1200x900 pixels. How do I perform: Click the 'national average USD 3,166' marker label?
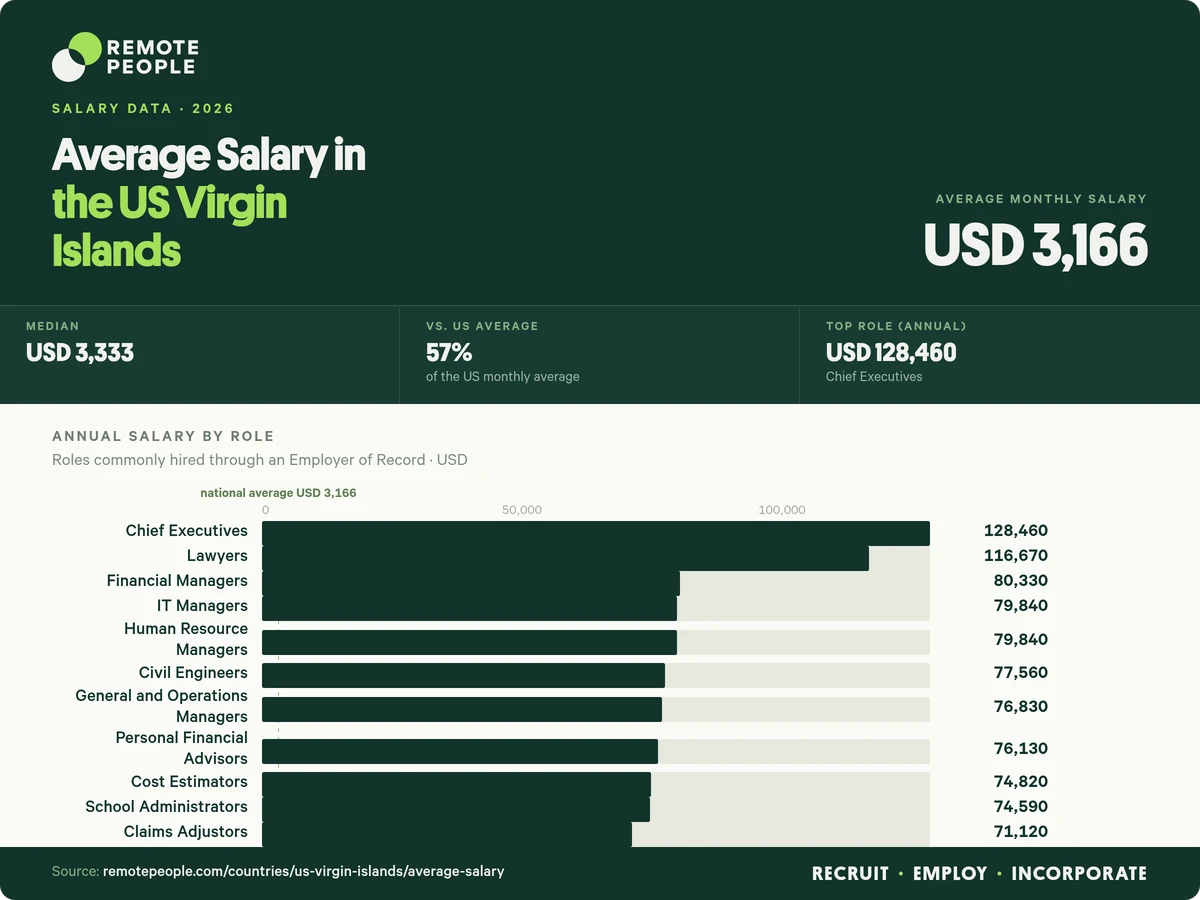pos(278,493)
